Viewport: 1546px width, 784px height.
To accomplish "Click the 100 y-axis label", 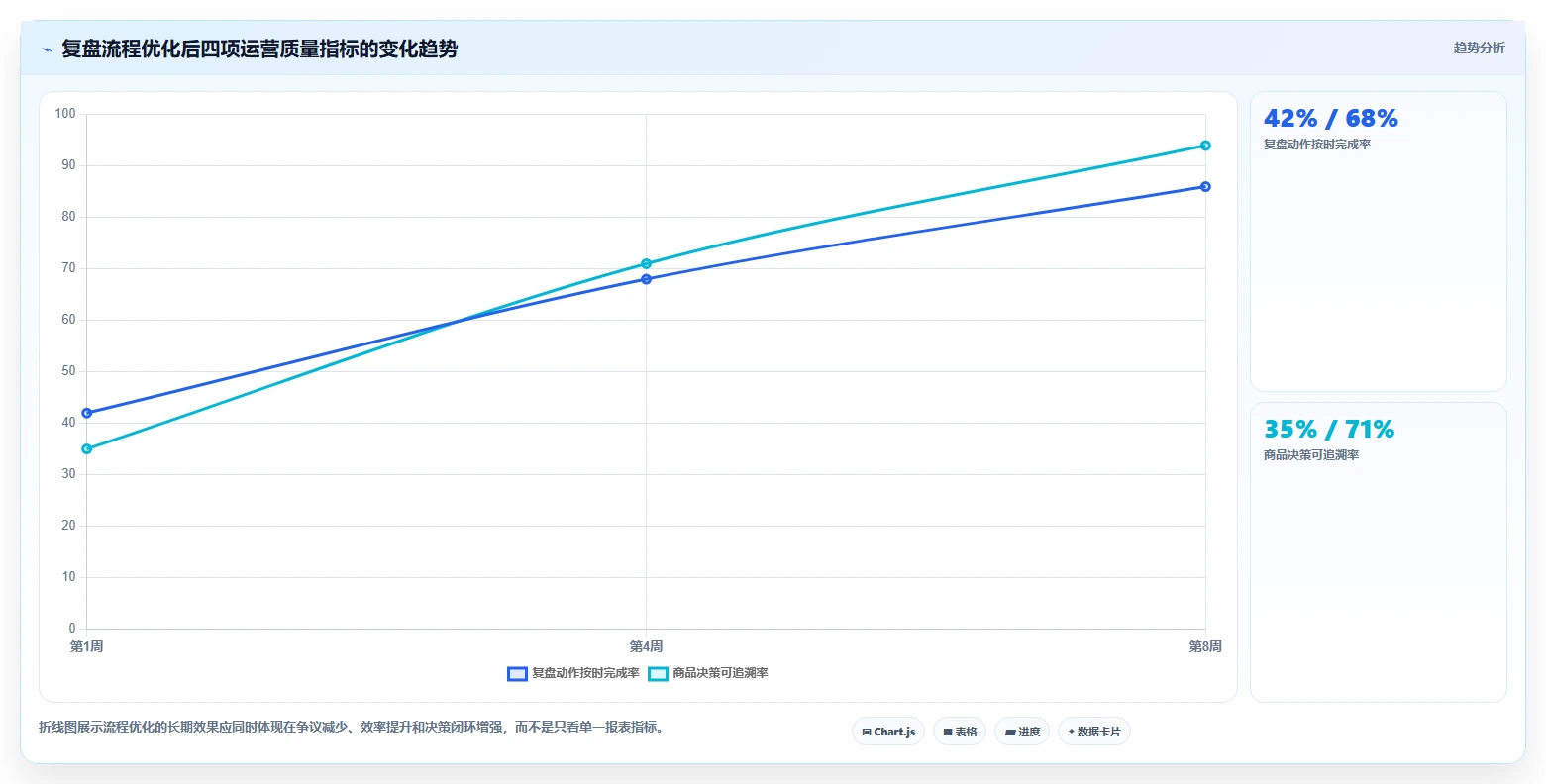I will [65, 114].
